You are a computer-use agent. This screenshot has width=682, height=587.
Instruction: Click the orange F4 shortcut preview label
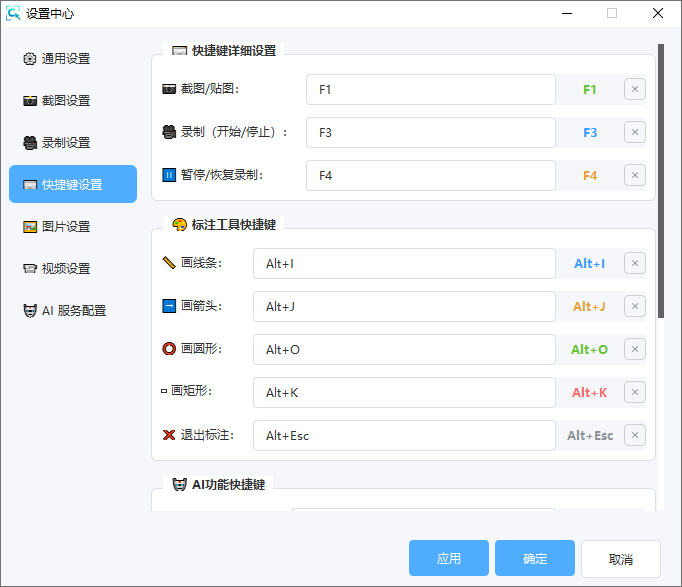click(x=590, y=175)
